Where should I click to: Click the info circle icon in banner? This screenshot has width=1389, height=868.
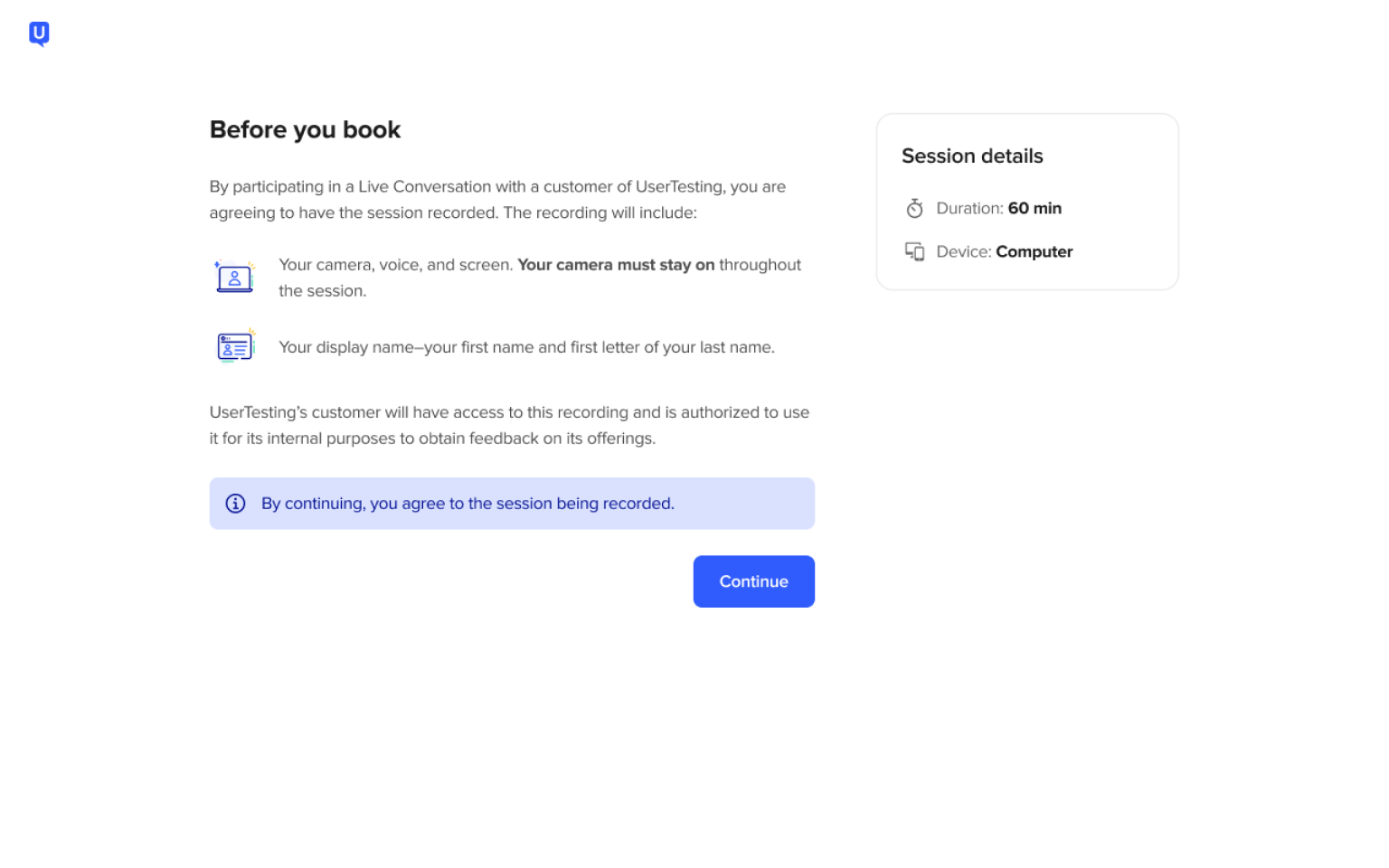[235, 504]
